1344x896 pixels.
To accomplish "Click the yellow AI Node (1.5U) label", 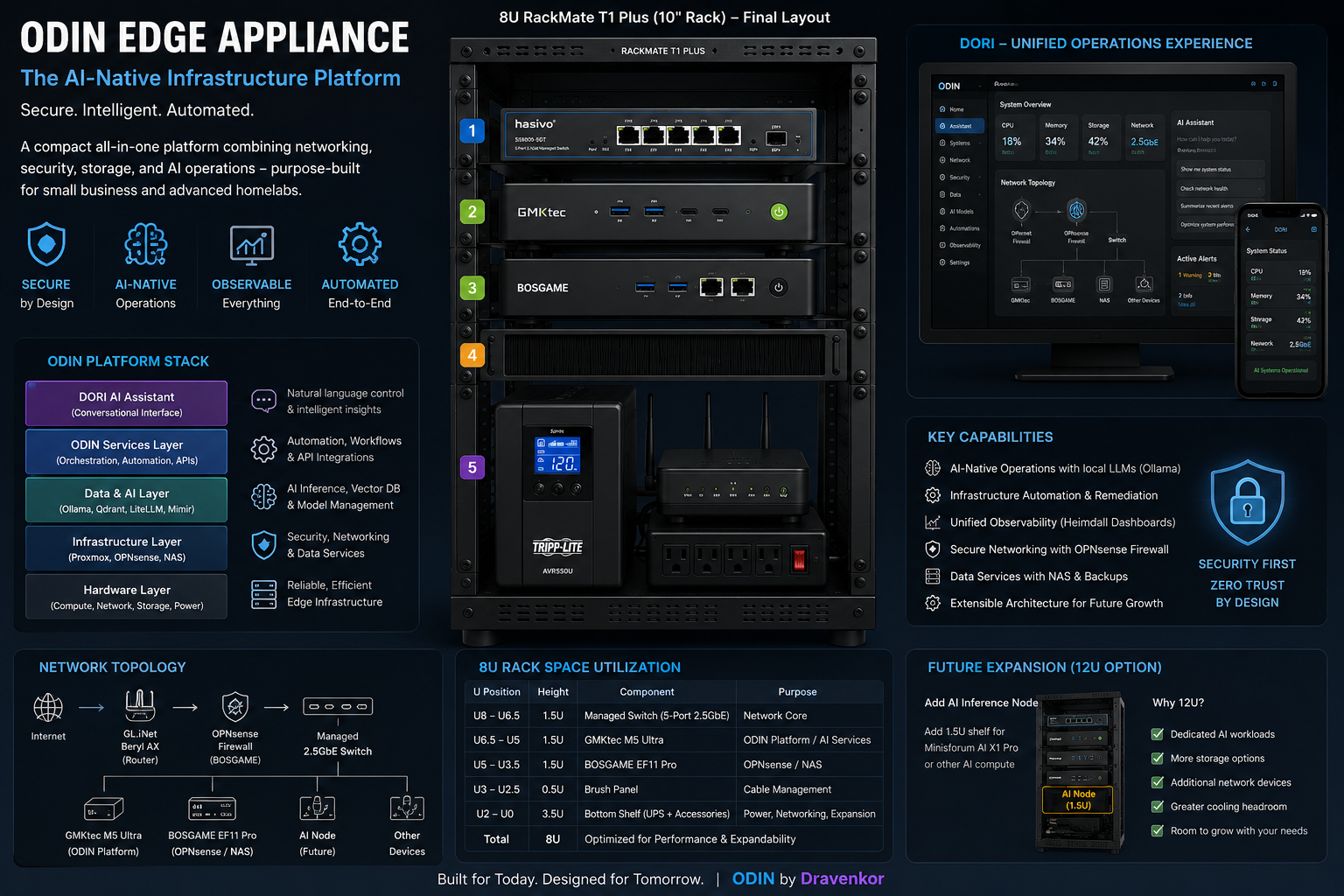I will pyautogui.click(x=1078, y=800).
